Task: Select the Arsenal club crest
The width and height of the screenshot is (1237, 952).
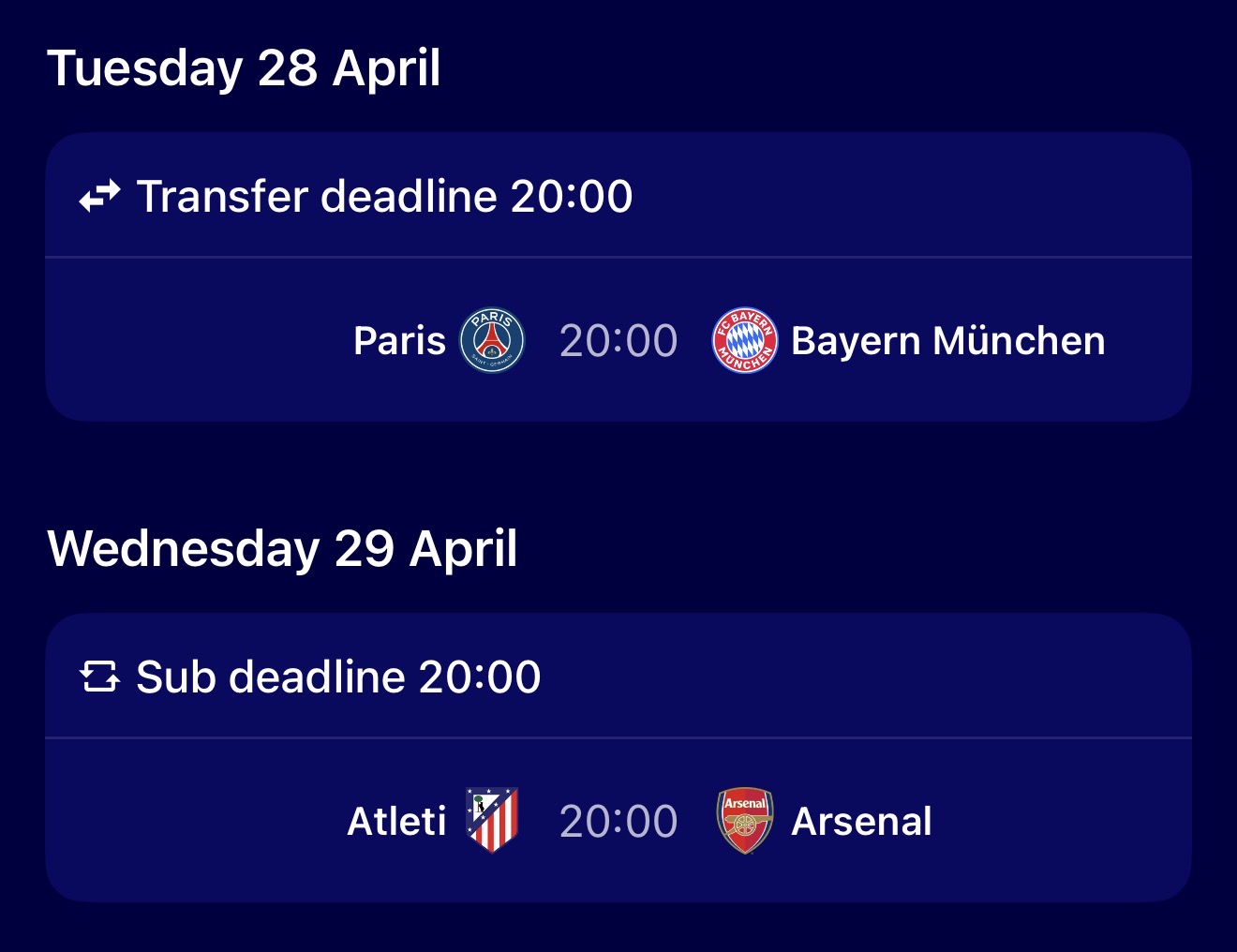Action: 745,821
